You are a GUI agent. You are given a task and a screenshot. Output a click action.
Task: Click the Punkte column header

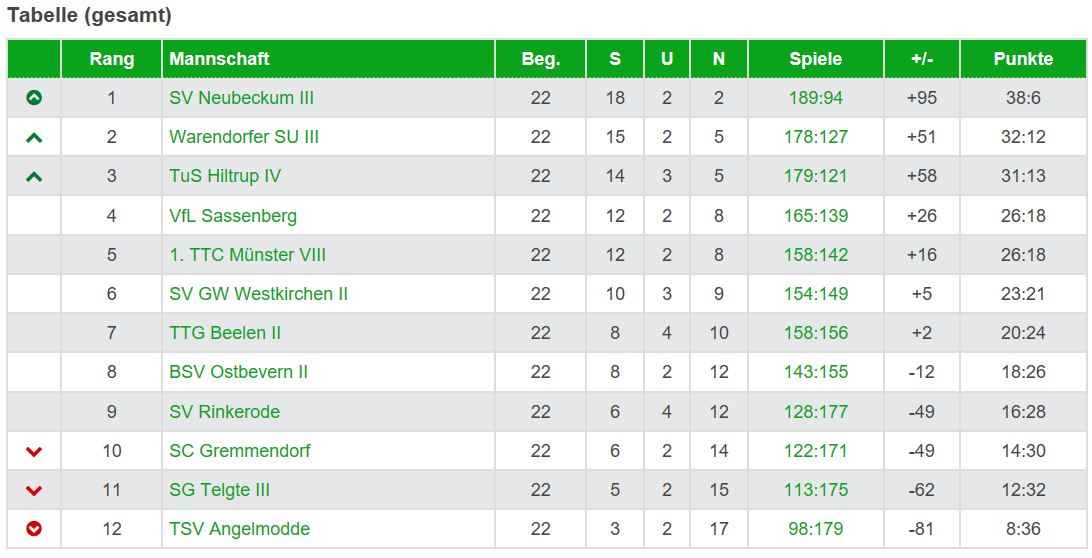coord(1023,59)
